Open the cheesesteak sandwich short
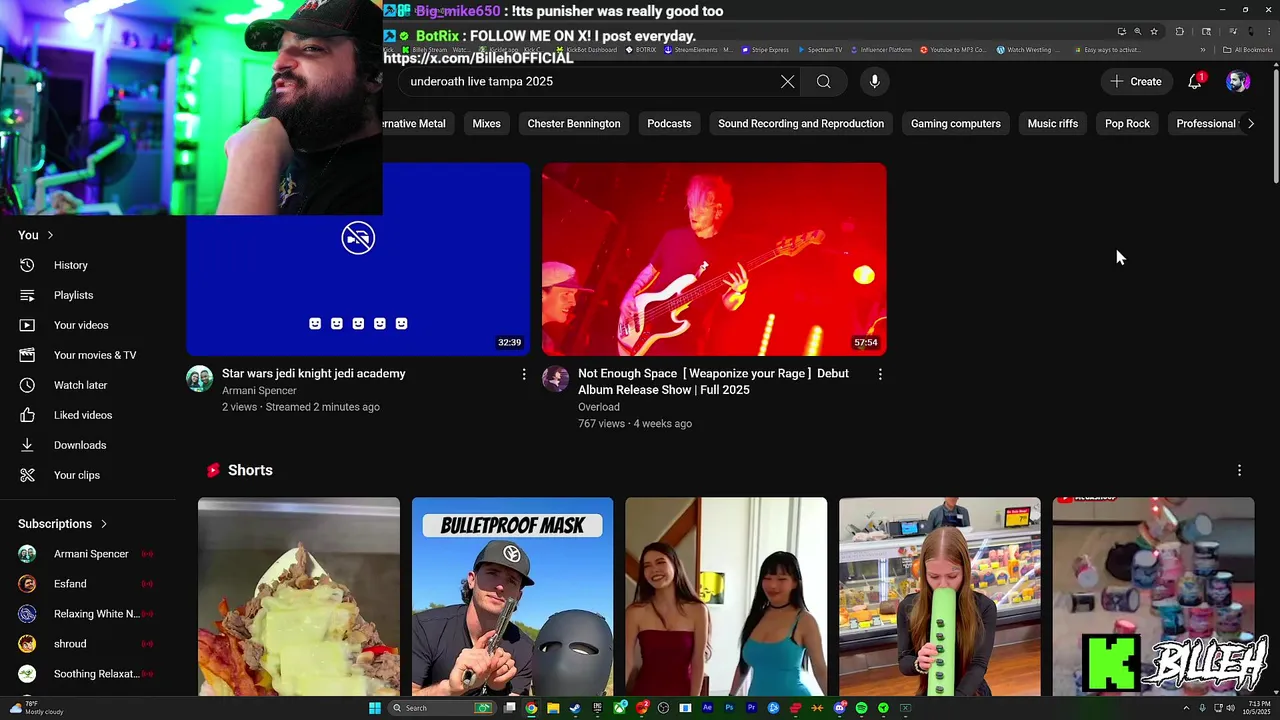 [299, 597]
